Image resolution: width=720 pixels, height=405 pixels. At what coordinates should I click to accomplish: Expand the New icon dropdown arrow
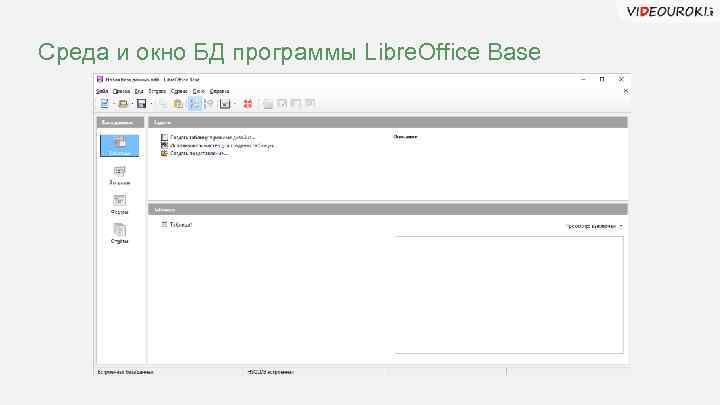pyautogui.click(x=113, y=104)
